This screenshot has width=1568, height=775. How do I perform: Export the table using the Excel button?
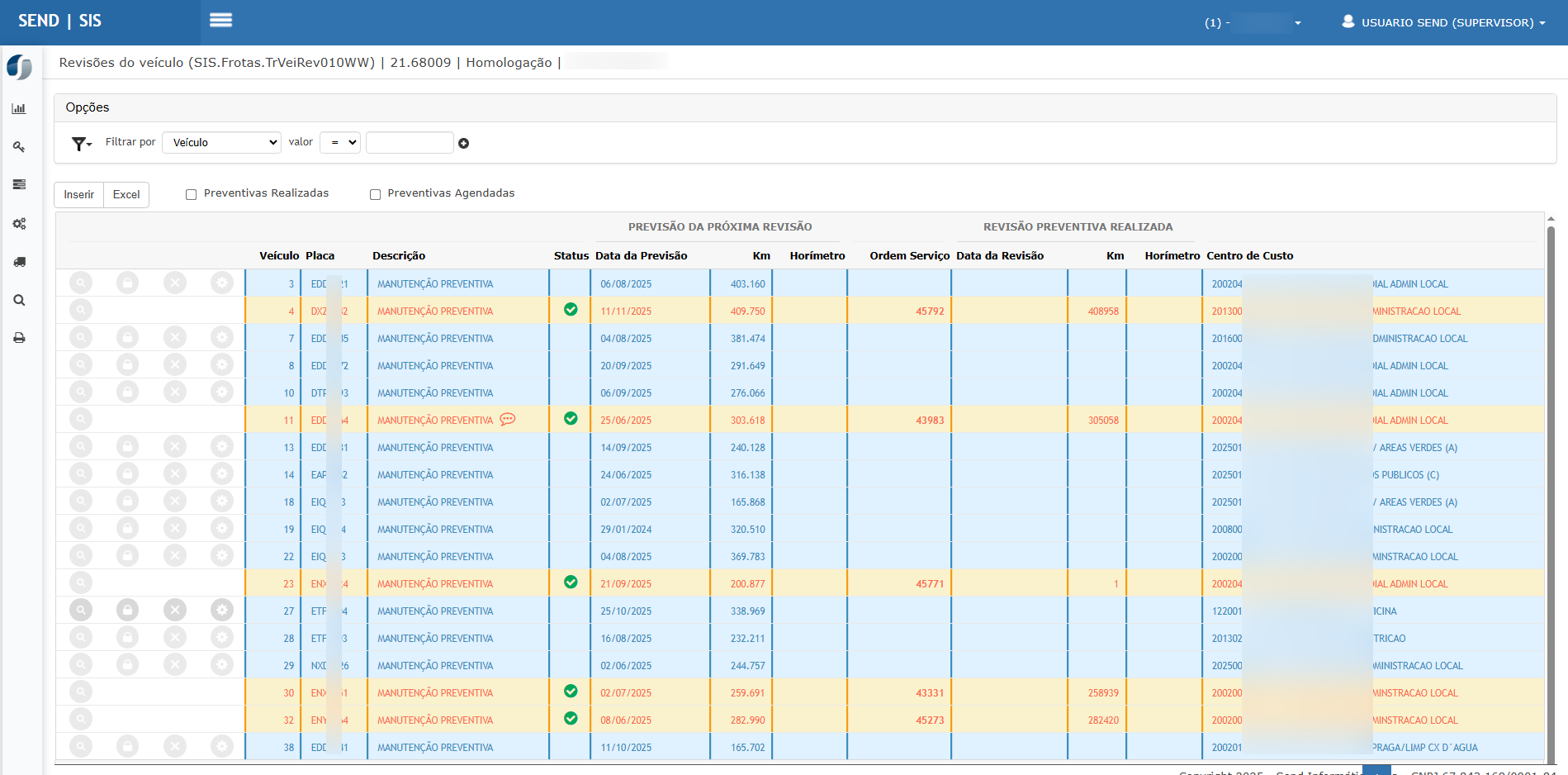[126, 195]
